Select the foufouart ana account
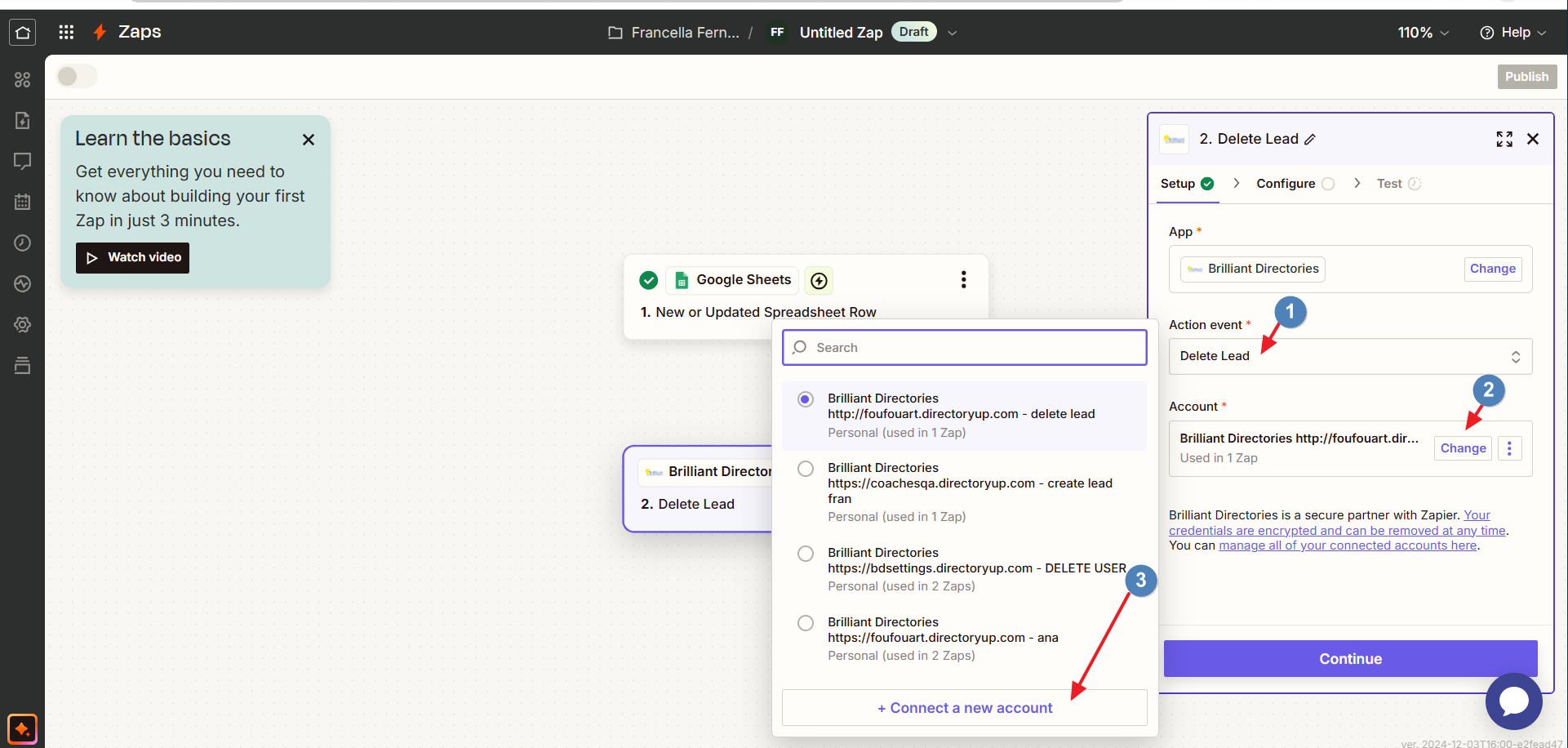 [964, 639]
